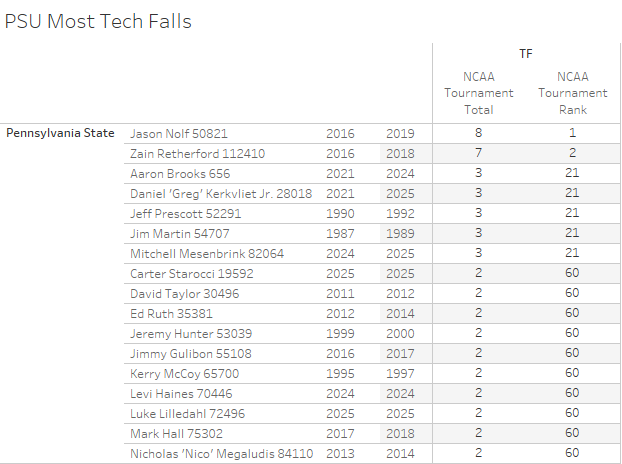Click the NCAA Tournament Rank column header

coord(572,93)
